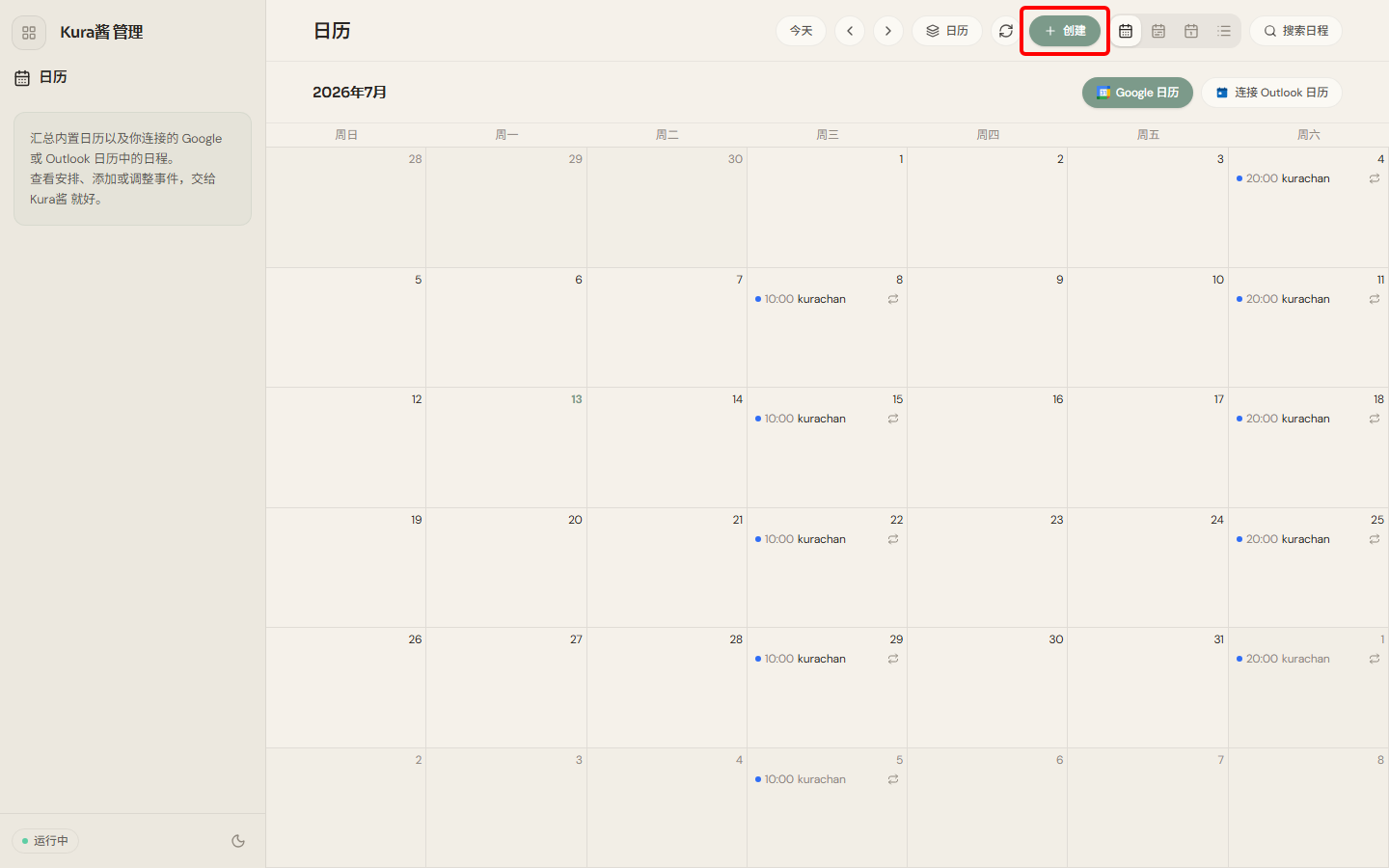Click the repeat icon on the July 11 event
Viewport: 1389px width, 868px height.
(1375, 299)
